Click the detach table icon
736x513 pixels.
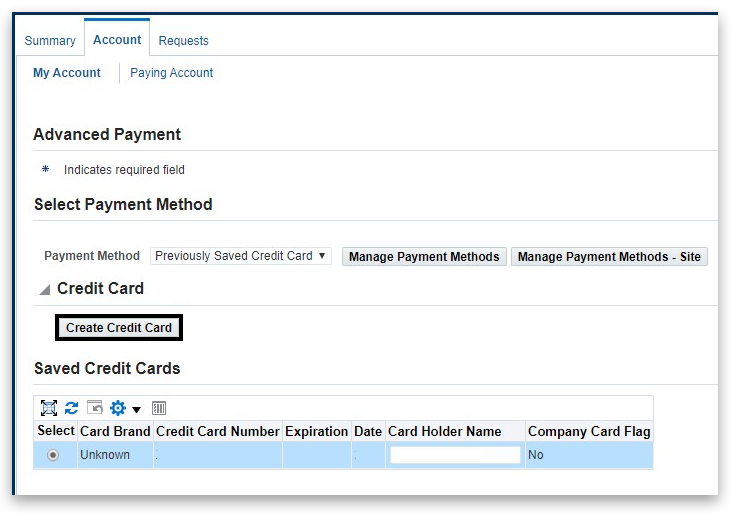(x=95, y=408)
